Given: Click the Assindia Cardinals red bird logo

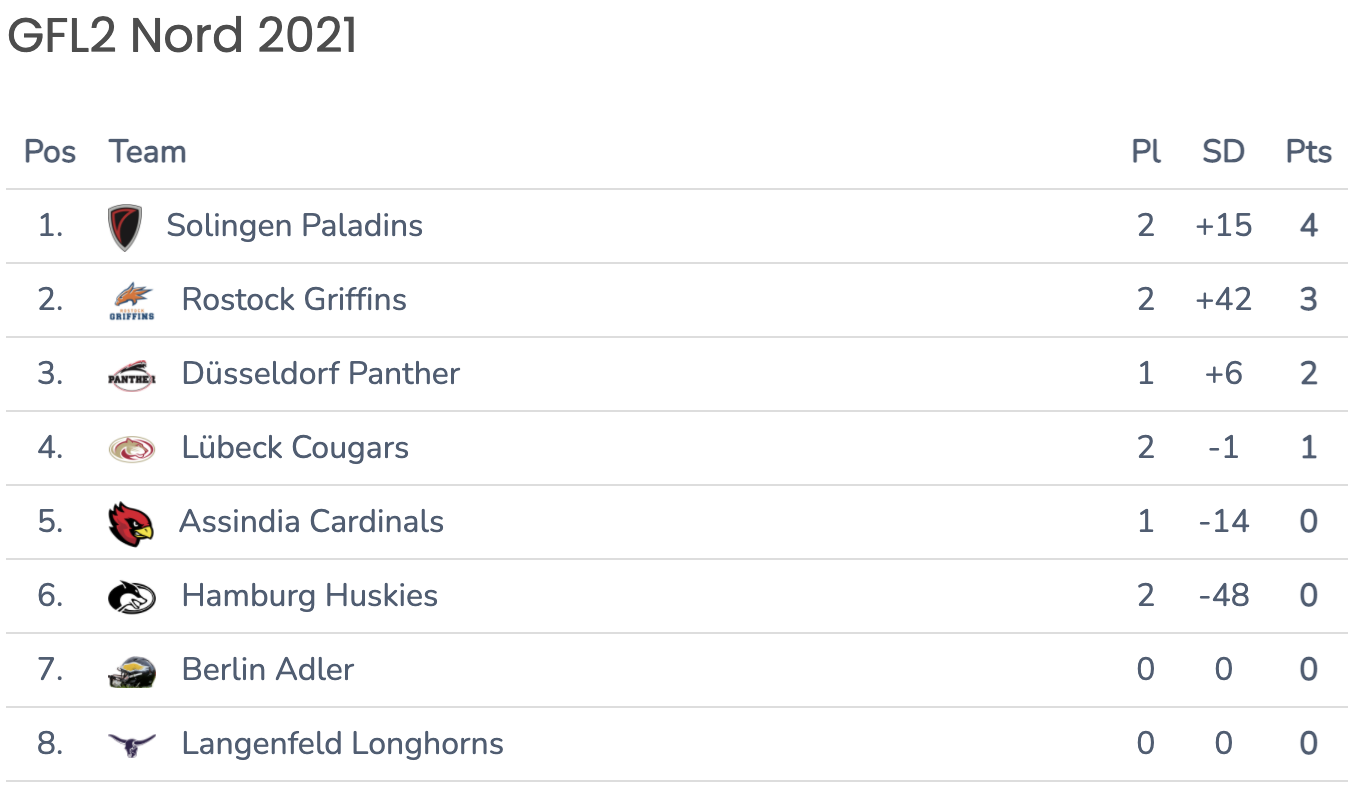Looking at the screenshot, I should click(131, 523).
